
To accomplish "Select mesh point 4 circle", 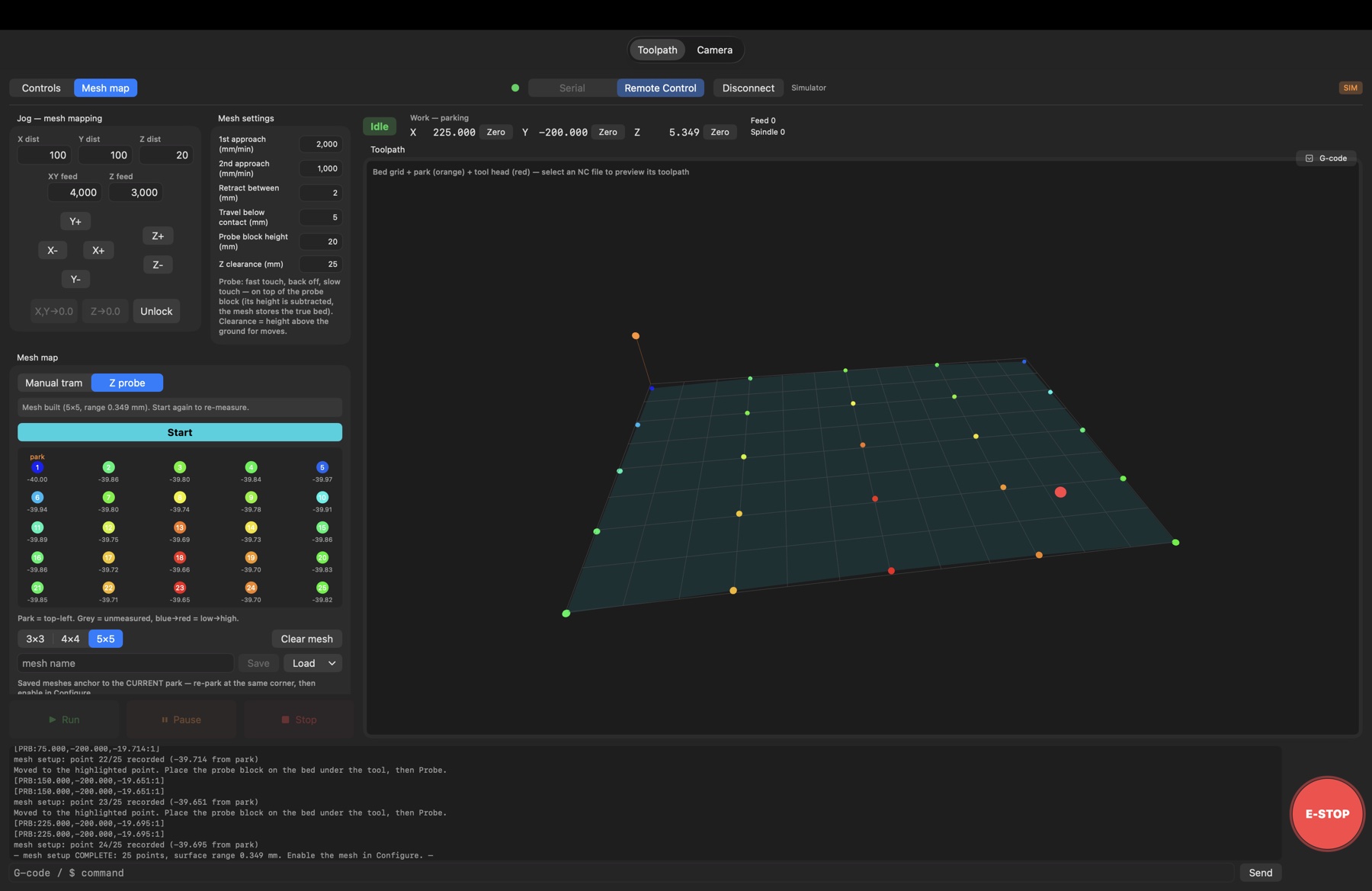I will point(251,467).
